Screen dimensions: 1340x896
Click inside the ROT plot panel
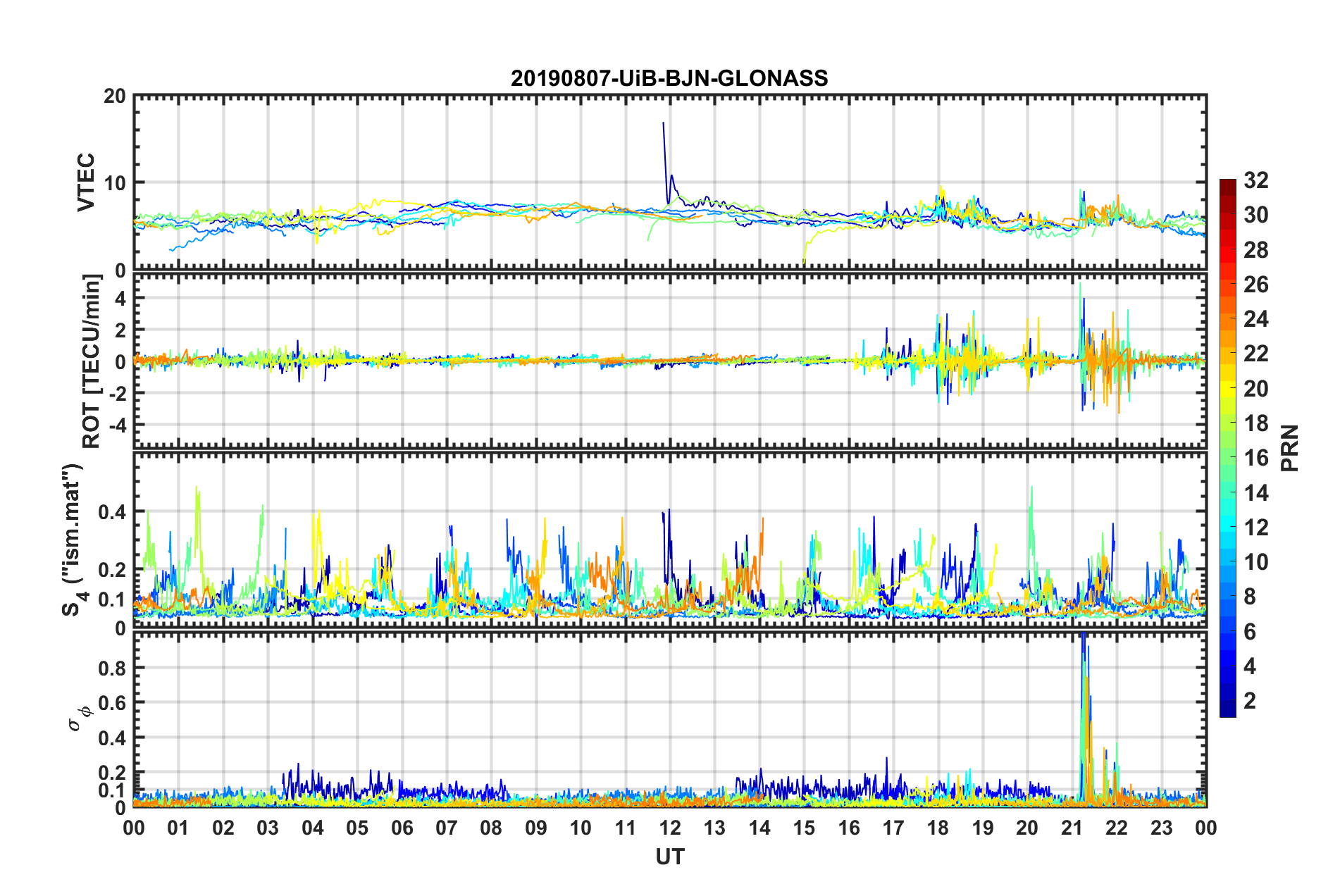(670, 361)
